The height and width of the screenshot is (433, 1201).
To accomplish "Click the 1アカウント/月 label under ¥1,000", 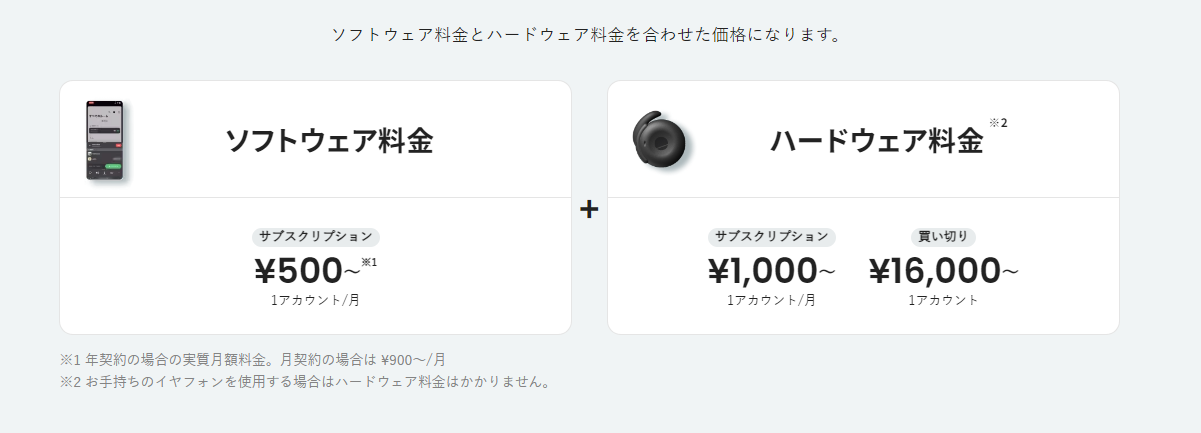I will click(x=771, y=300).
